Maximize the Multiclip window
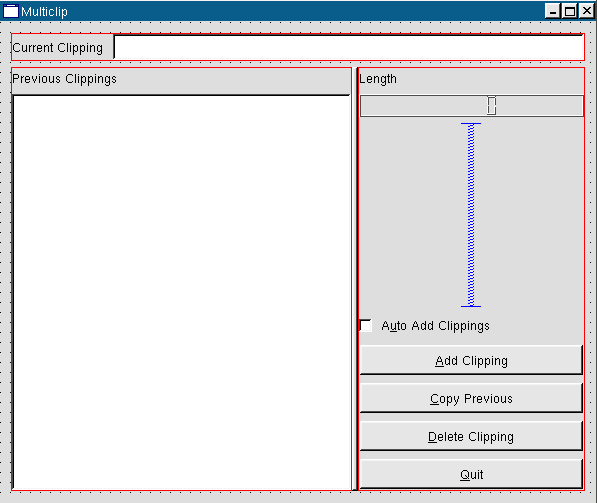 (x=570, y=11)
